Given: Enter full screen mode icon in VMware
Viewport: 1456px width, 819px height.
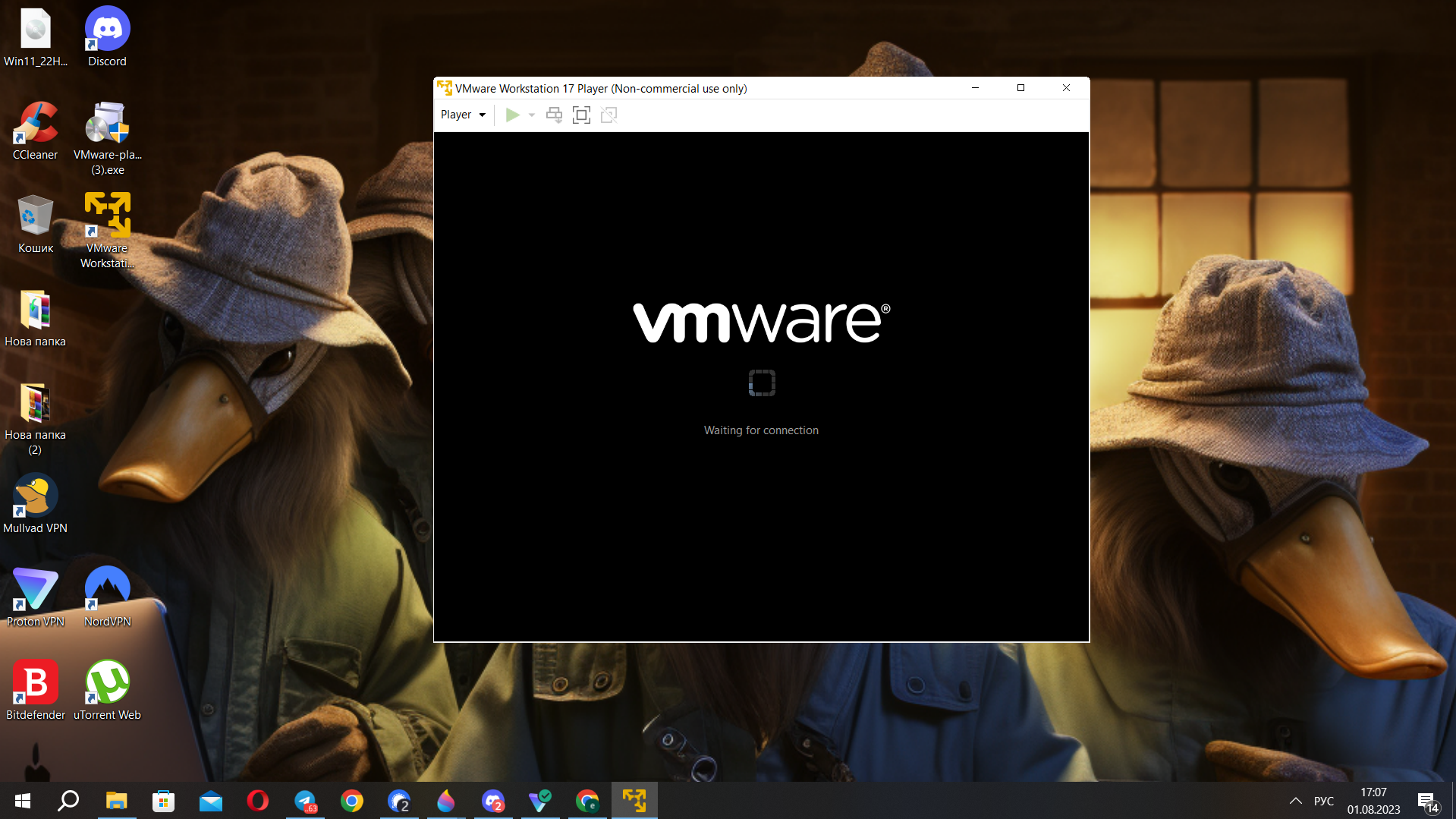Looking at the screenshot, I should [x=581, y=115].
